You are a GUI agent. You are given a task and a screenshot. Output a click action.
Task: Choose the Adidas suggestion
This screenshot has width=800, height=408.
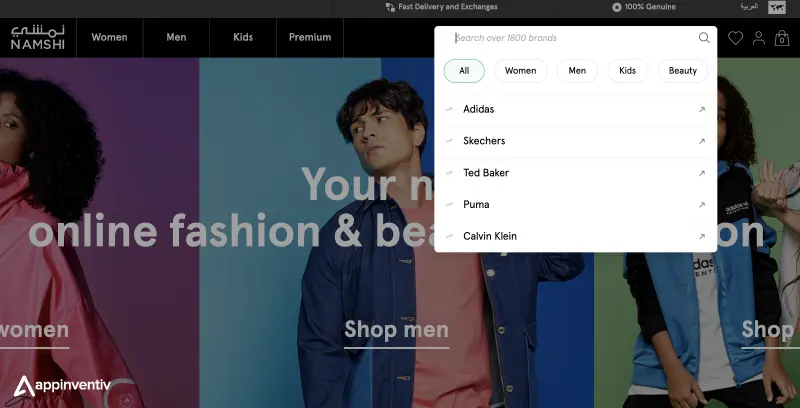(x=576, y=109)
